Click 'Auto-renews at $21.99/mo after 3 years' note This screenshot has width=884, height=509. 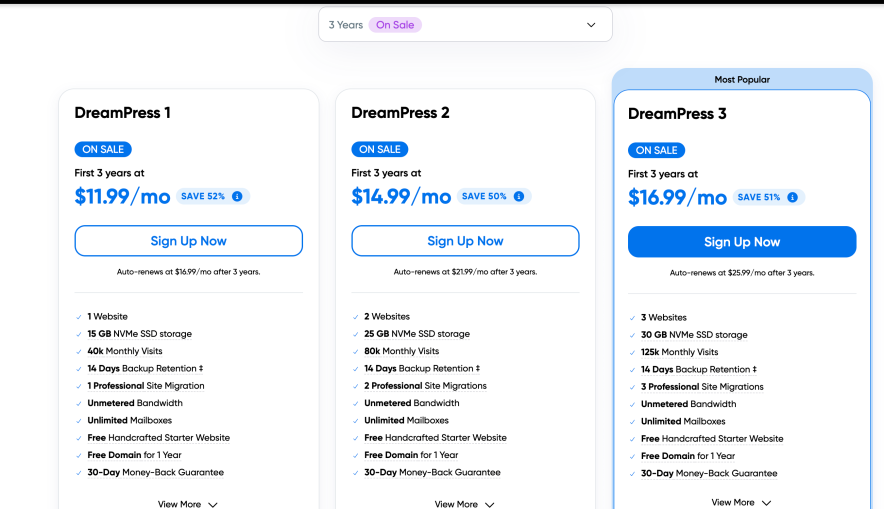coord(465,272)
